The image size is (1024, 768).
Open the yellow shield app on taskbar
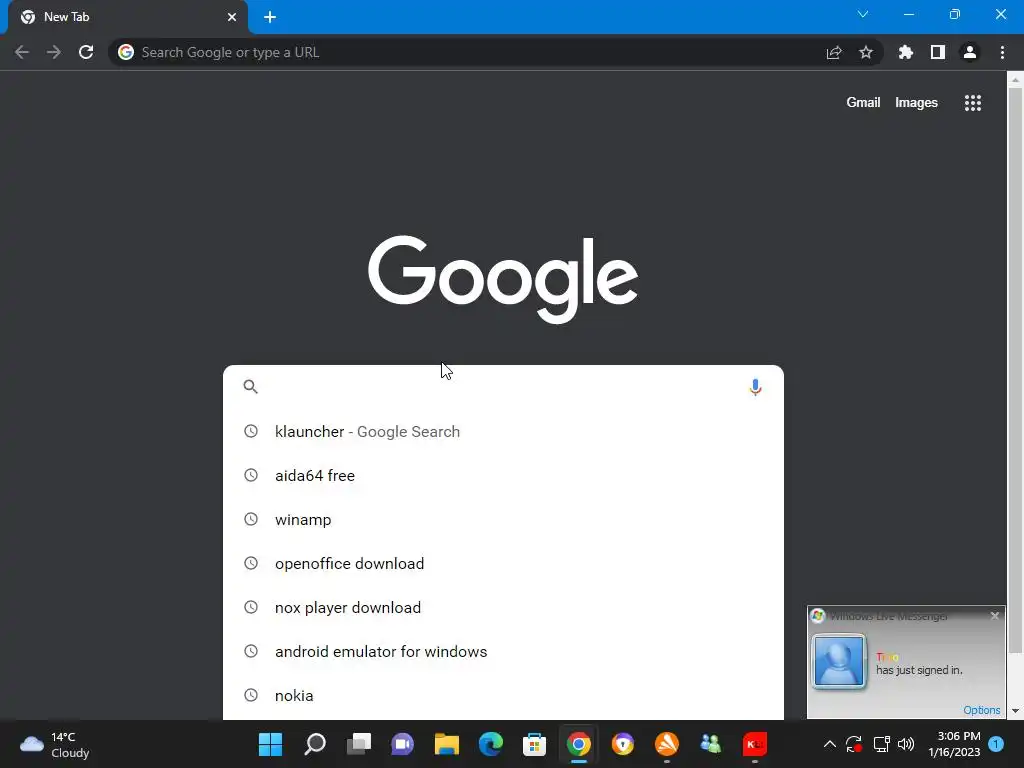pos(622,744)
